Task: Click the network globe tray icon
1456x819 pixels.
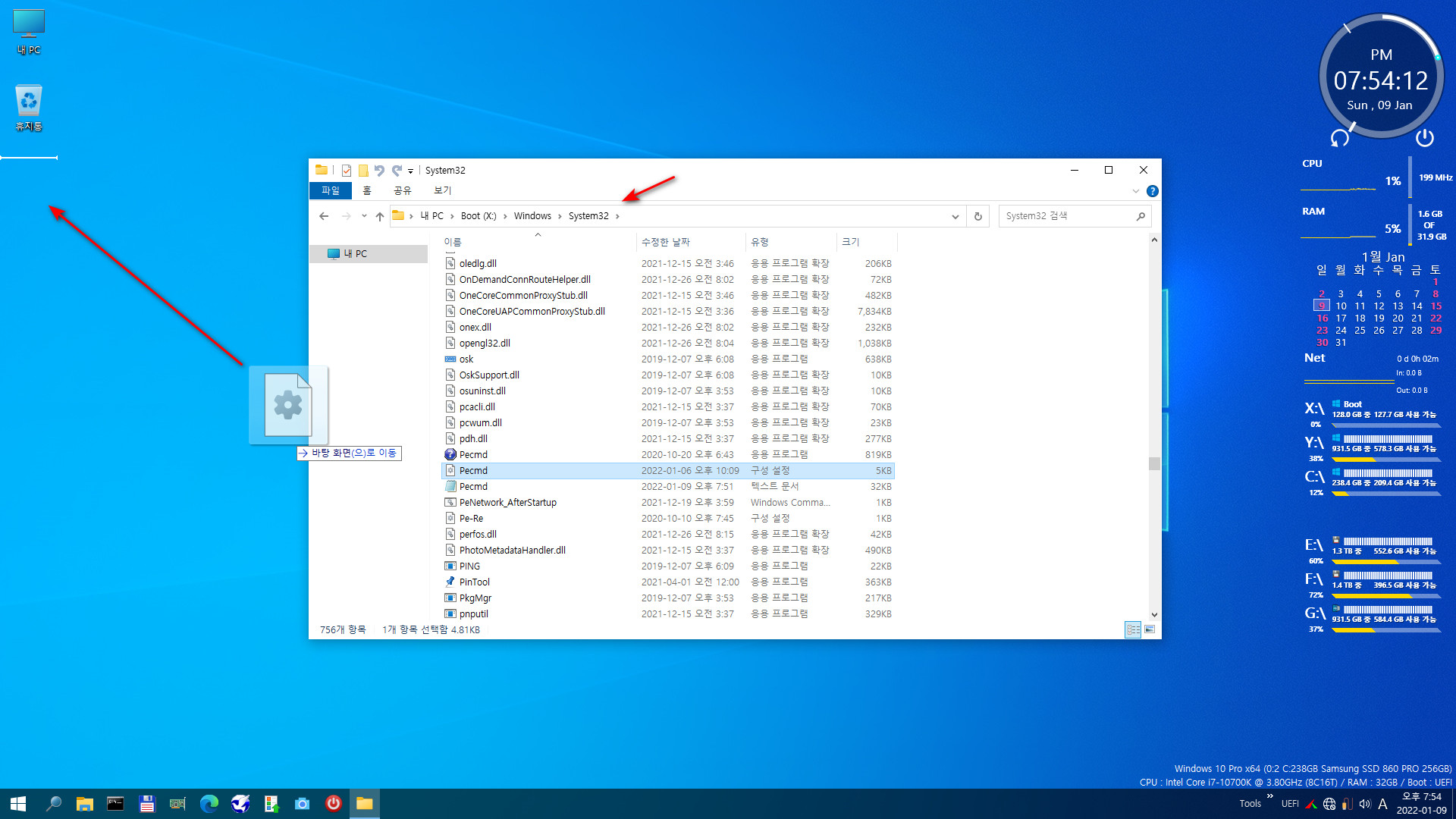Action: click(x=1329, y=804)
